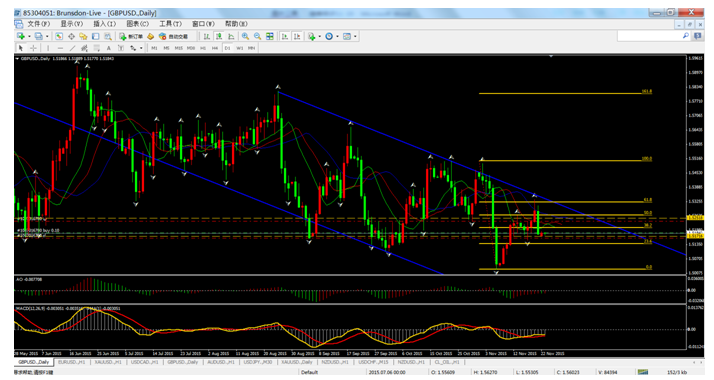This screenshot has height=380, width=714.
Task: Open the 插入(I) Insert menu
Action: [x=105, y=24]
